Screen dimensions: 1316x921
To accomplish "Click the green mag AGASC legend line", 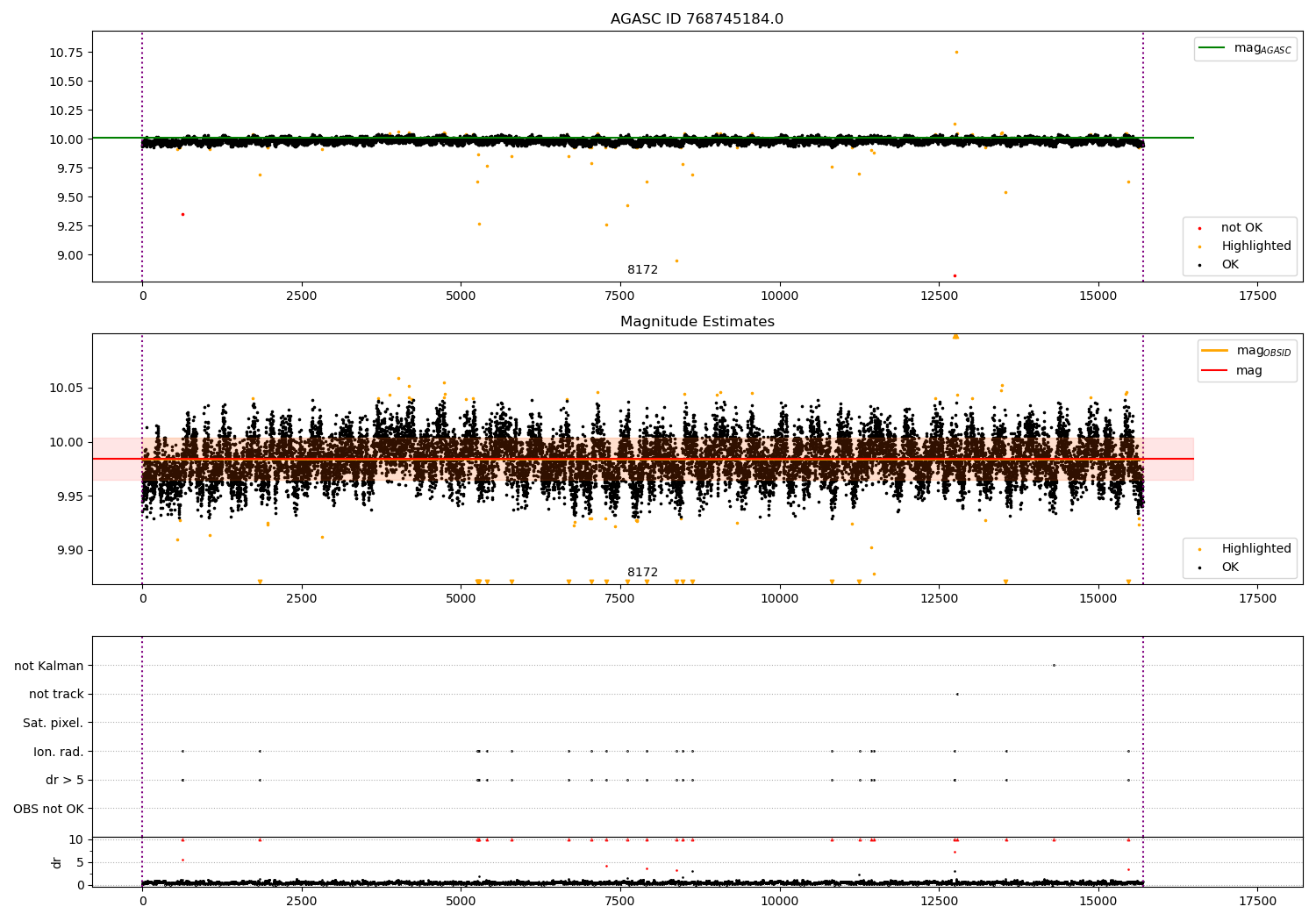I will pyautogui.click(x=1213, y=48).
